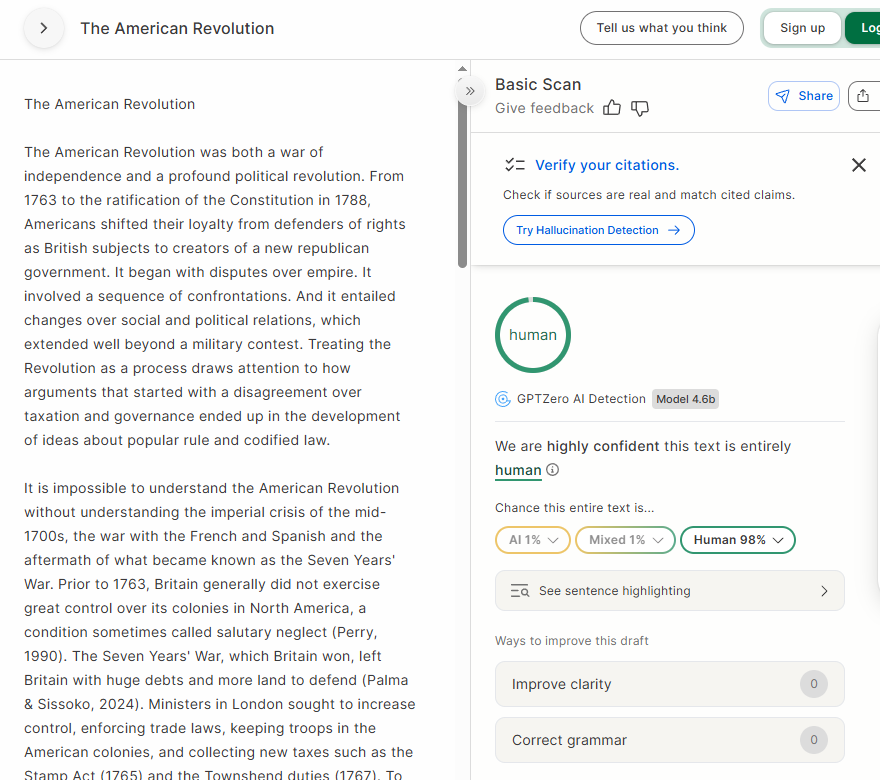Click the human result circle gauge
This screenshot has width=880, height=780.
(533, 335)
